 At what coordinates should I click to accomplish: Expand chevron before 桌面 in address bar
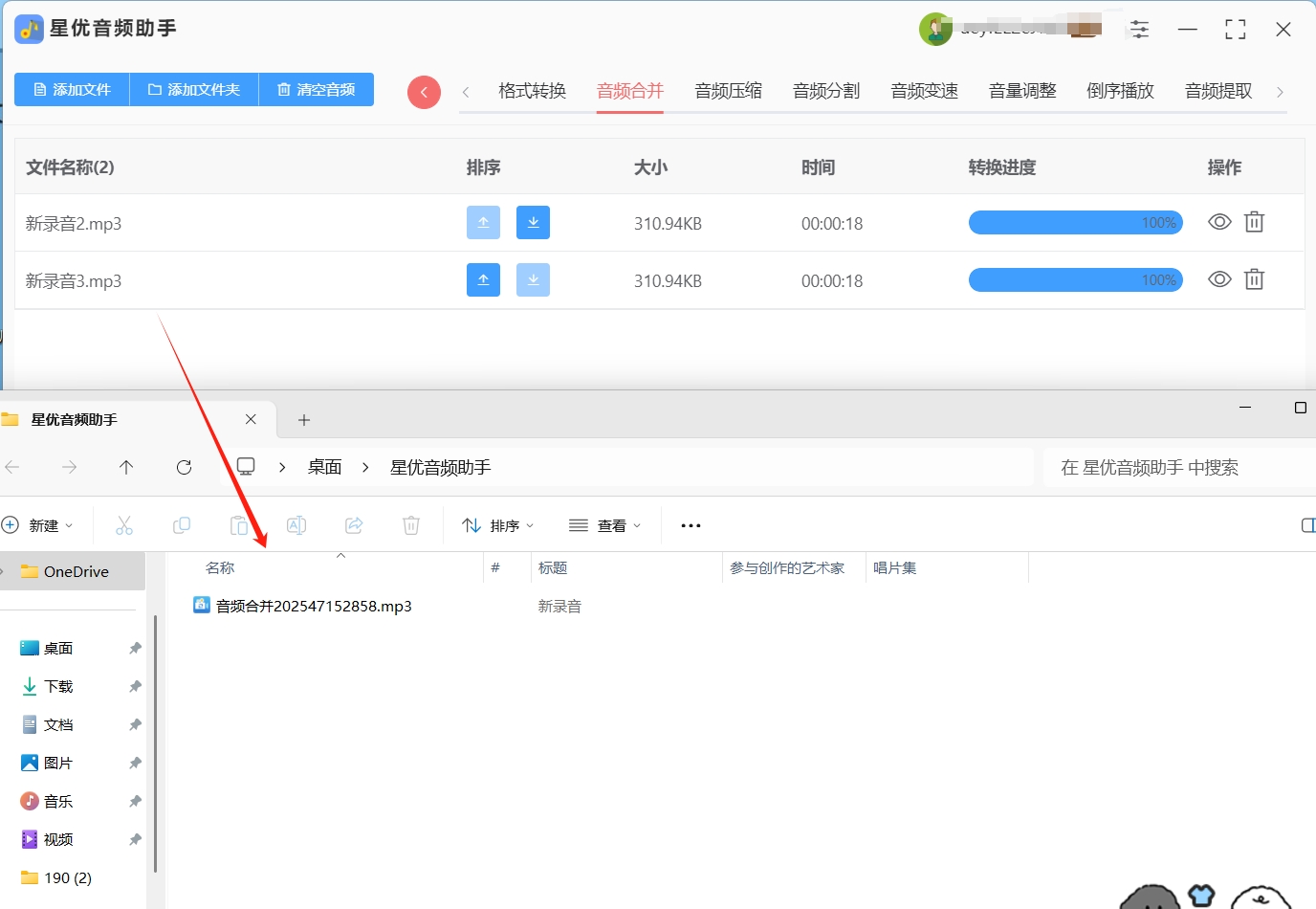coord(282,467)
